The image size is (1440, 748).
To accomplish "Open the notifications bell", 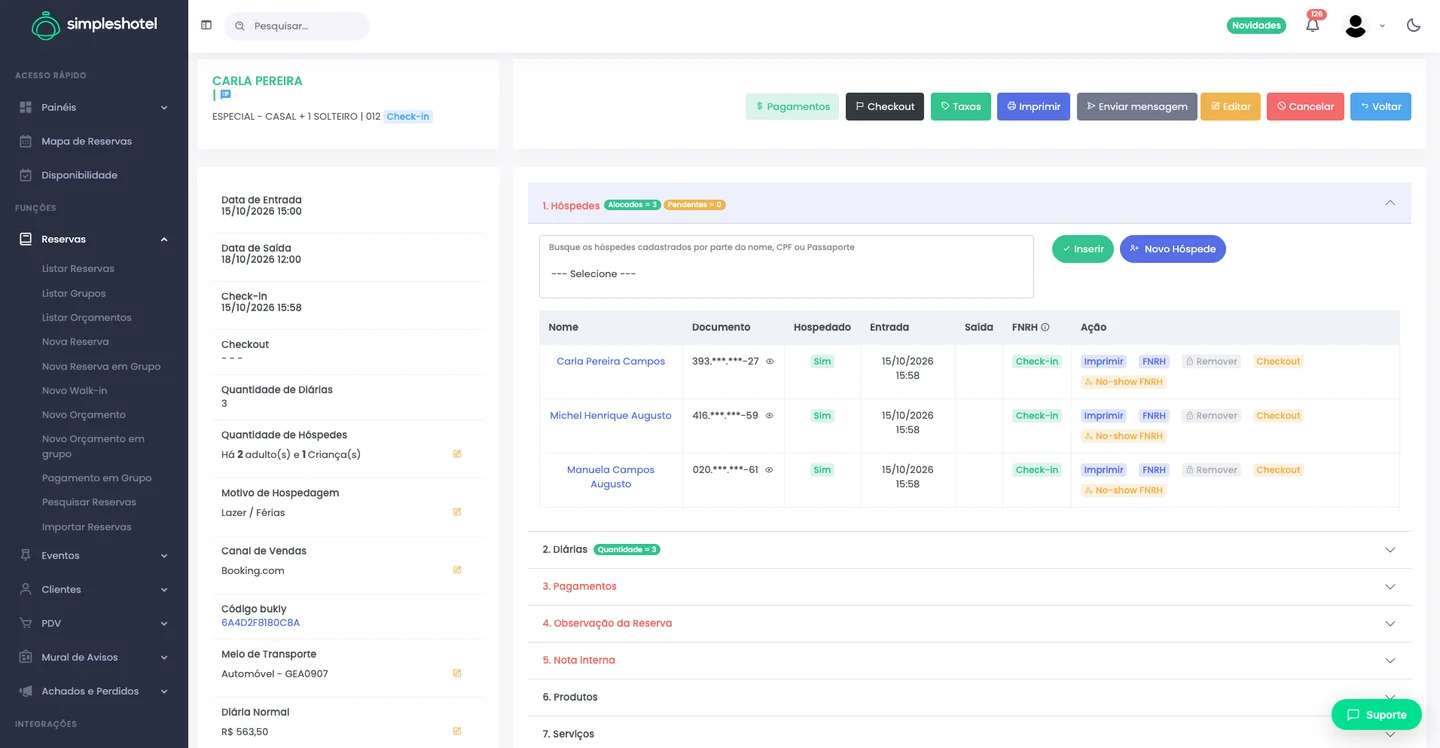I will coord(1312,25).
